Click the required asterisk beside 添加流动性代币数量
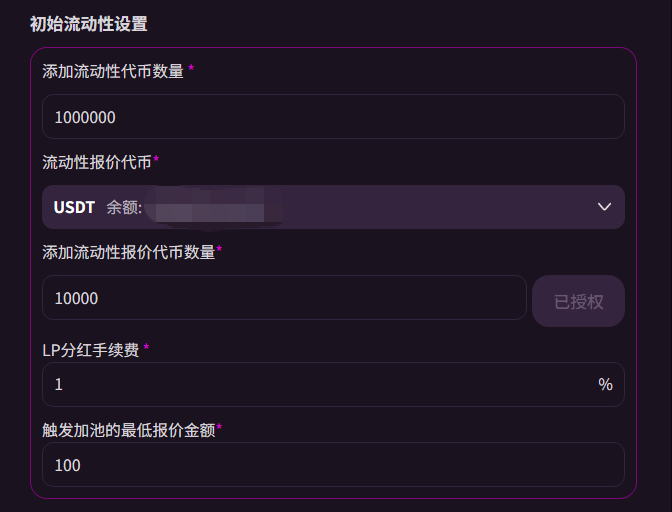 pos(191,69)
